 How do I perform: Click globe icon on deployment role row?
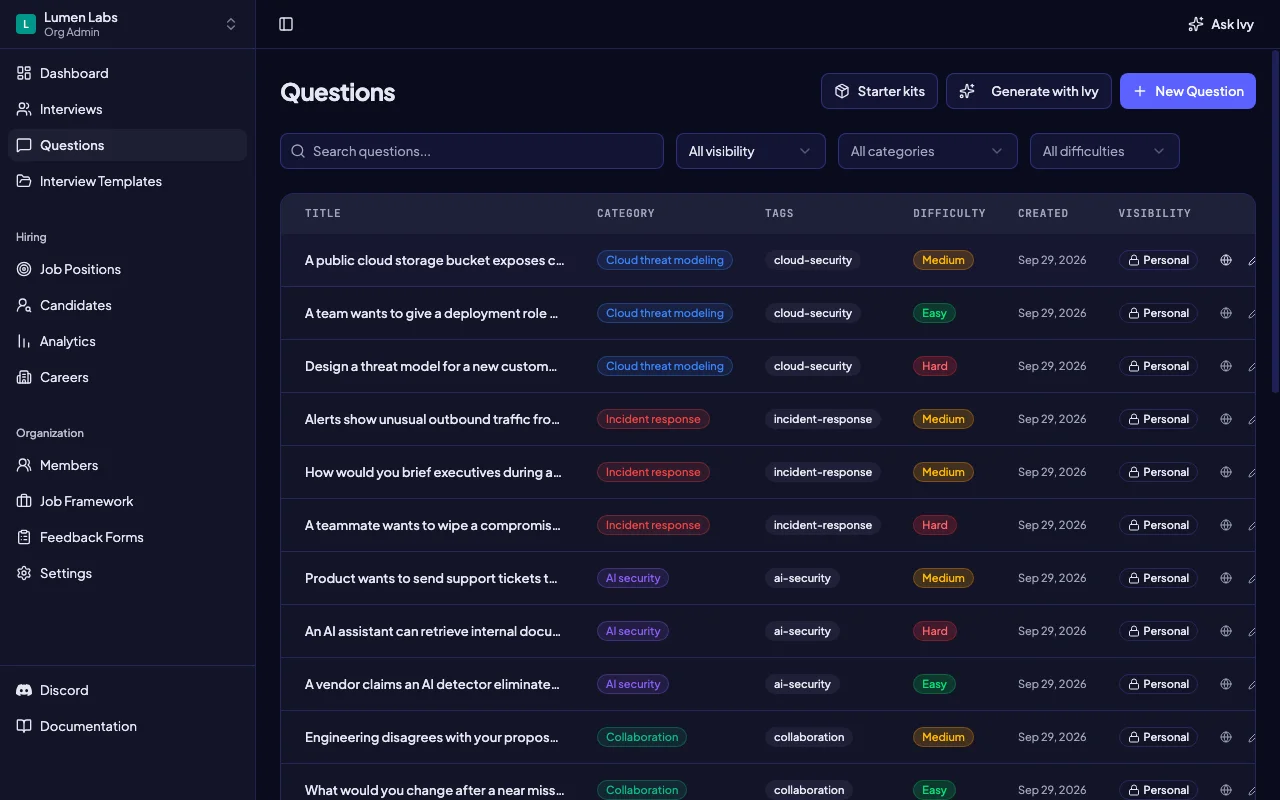(x=1226, y=313)
